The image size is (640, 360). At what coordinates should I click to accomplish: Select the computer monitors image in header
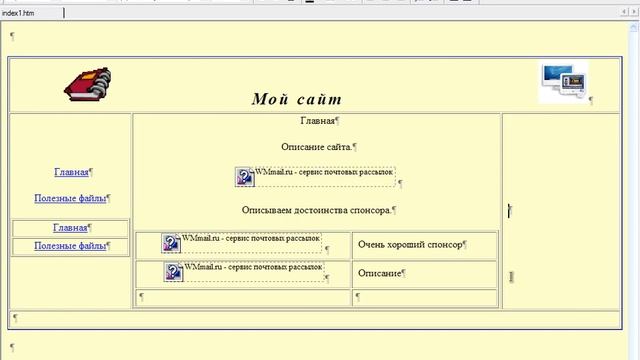pyautogui.click(x=563, y=82)
